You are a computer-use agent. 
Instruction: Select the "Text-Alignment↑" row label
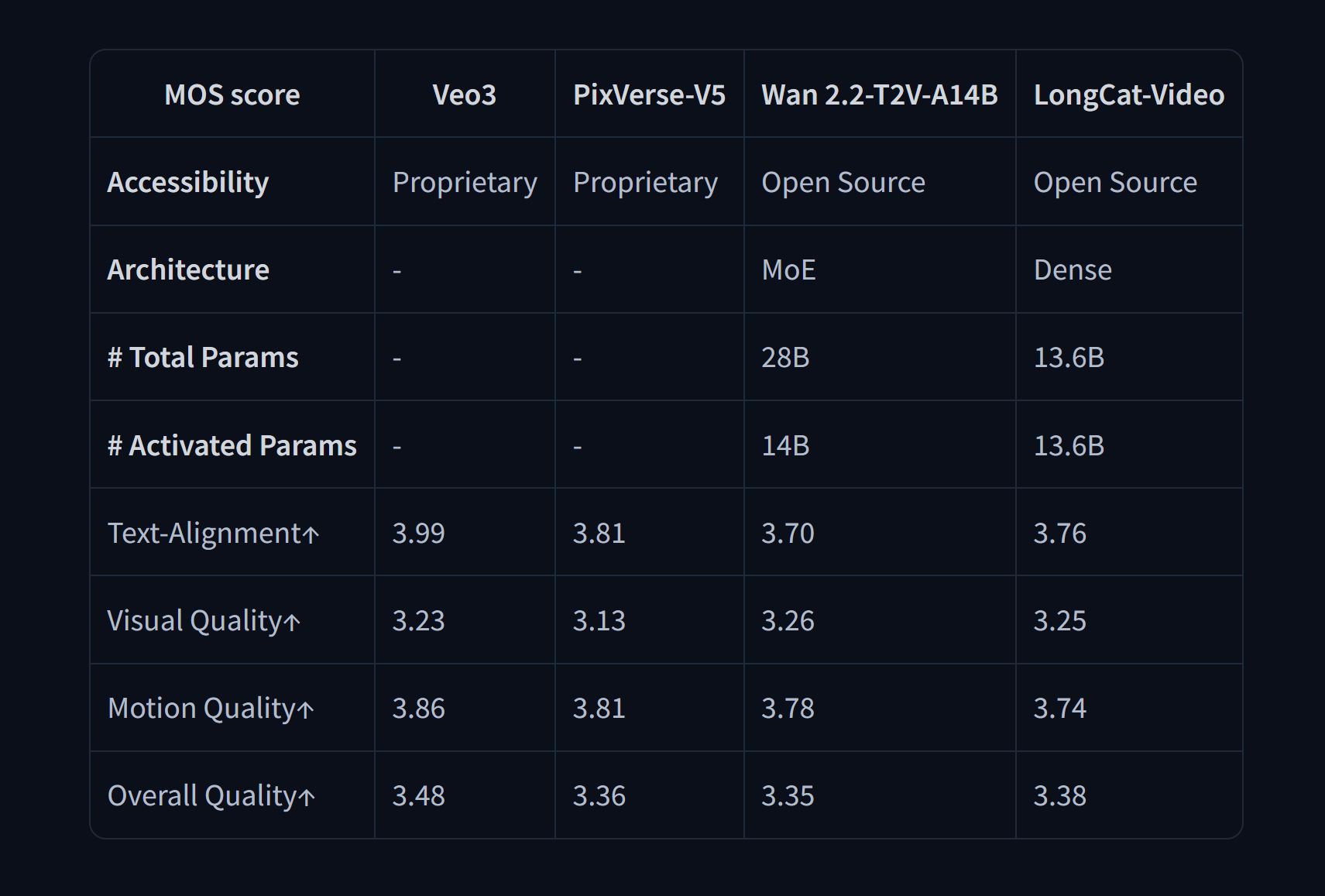[x=213, y=533]
